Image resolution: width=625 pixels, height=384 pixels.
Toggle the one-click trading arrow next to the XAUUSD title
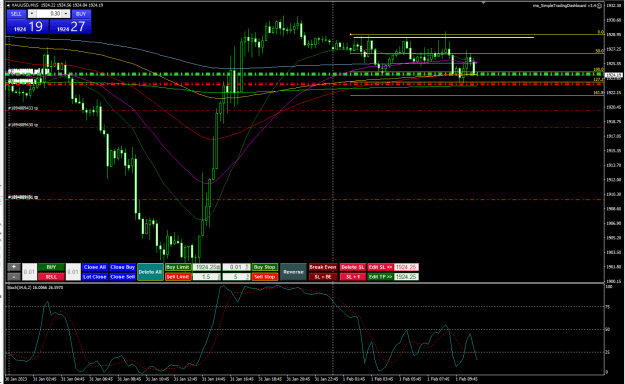tap(9, 5)
